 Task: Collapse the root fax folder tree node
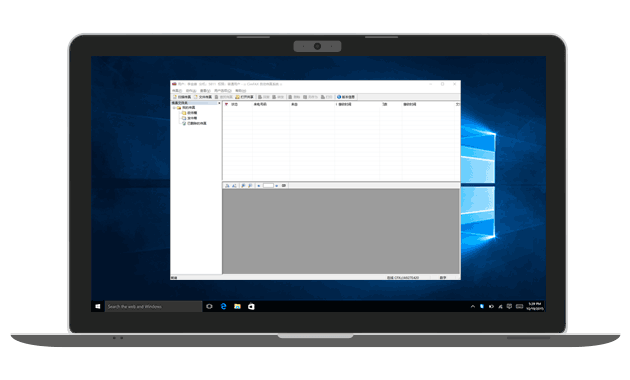click(174, 108)
